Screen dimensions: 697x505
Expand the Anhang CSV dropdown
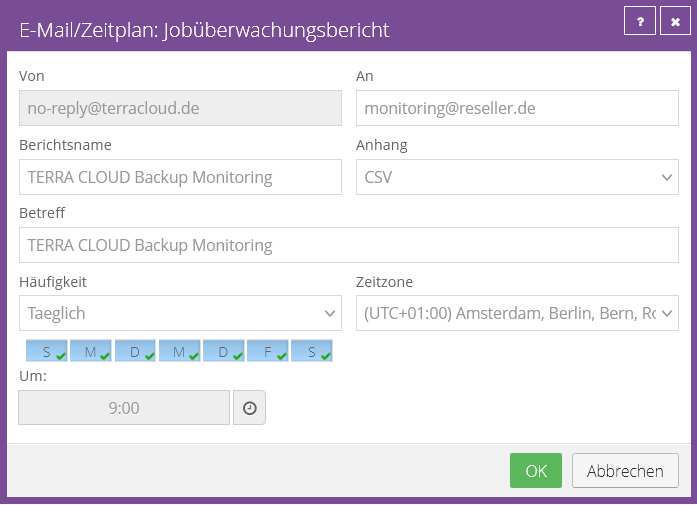517,177
